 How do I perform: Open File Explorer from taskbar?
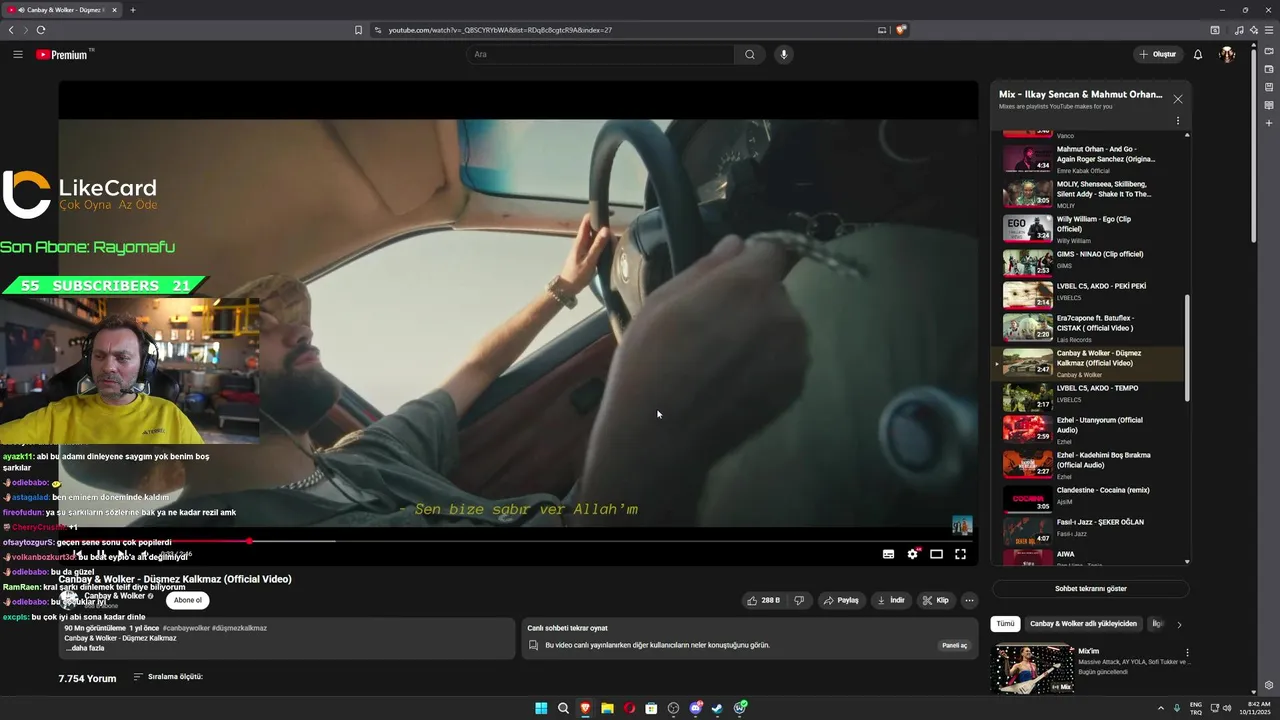point(607,708)
